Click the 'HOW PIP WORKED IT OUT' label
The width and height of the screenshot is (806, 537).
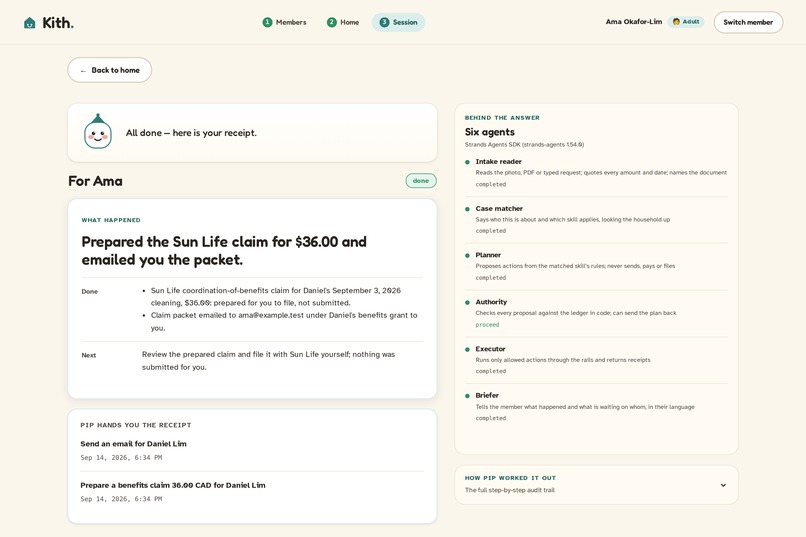tap(510, 478)
